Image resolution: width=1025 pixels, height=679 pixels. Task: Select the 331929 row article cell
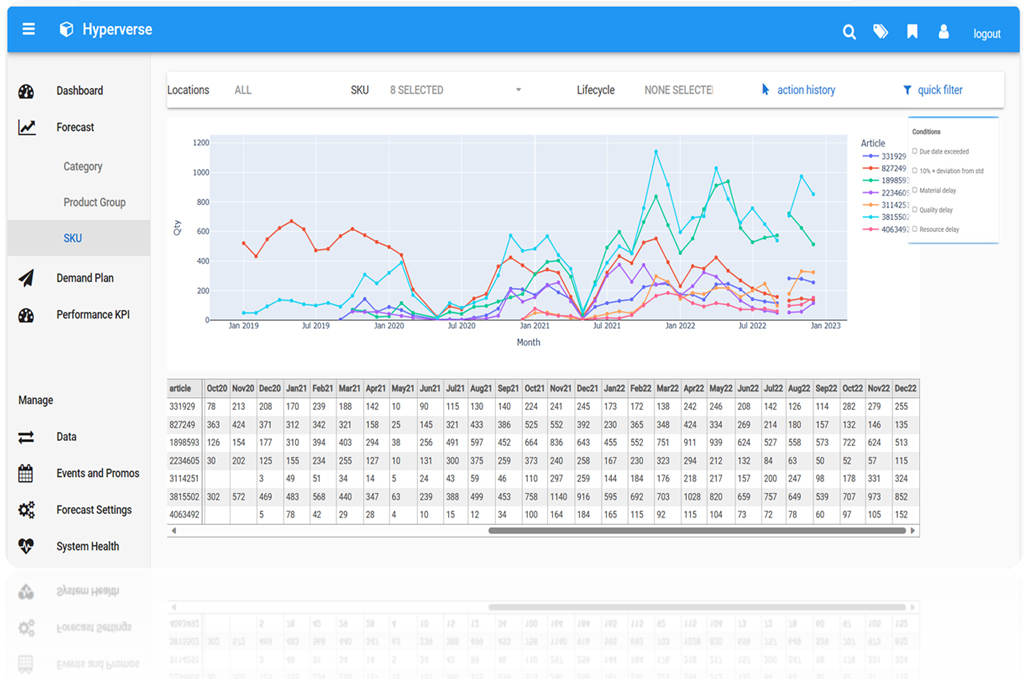pos(184,406)
